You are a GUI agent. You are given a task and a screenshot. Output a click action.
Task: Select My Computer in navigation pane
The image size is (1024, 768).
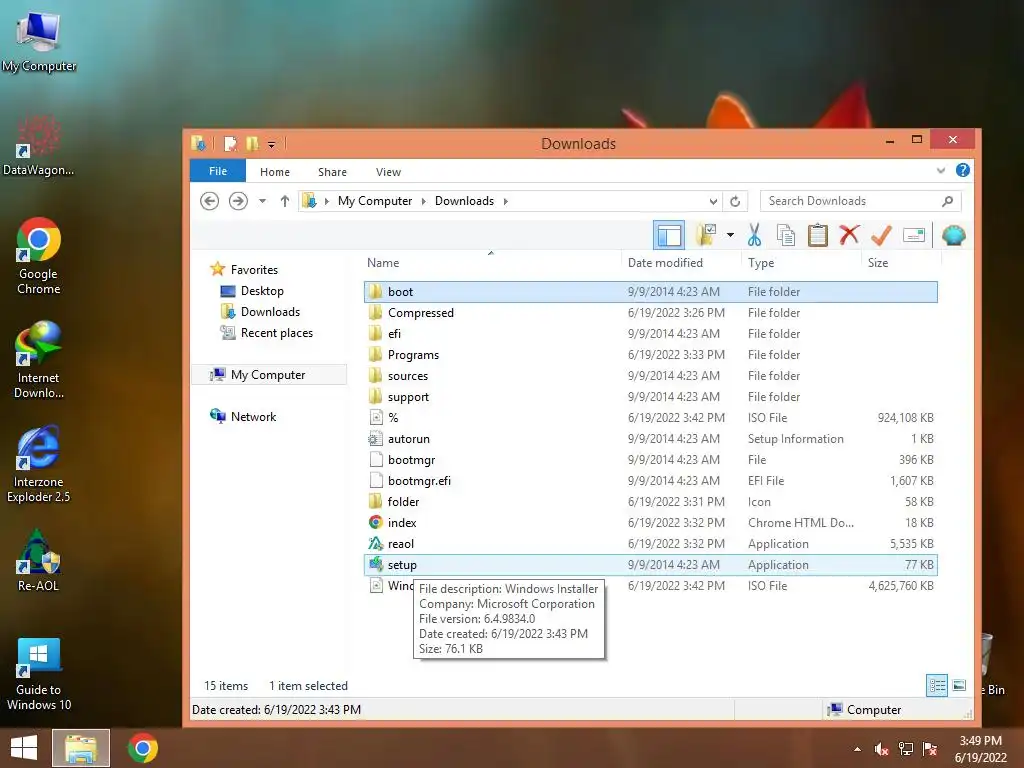[268, 374]
